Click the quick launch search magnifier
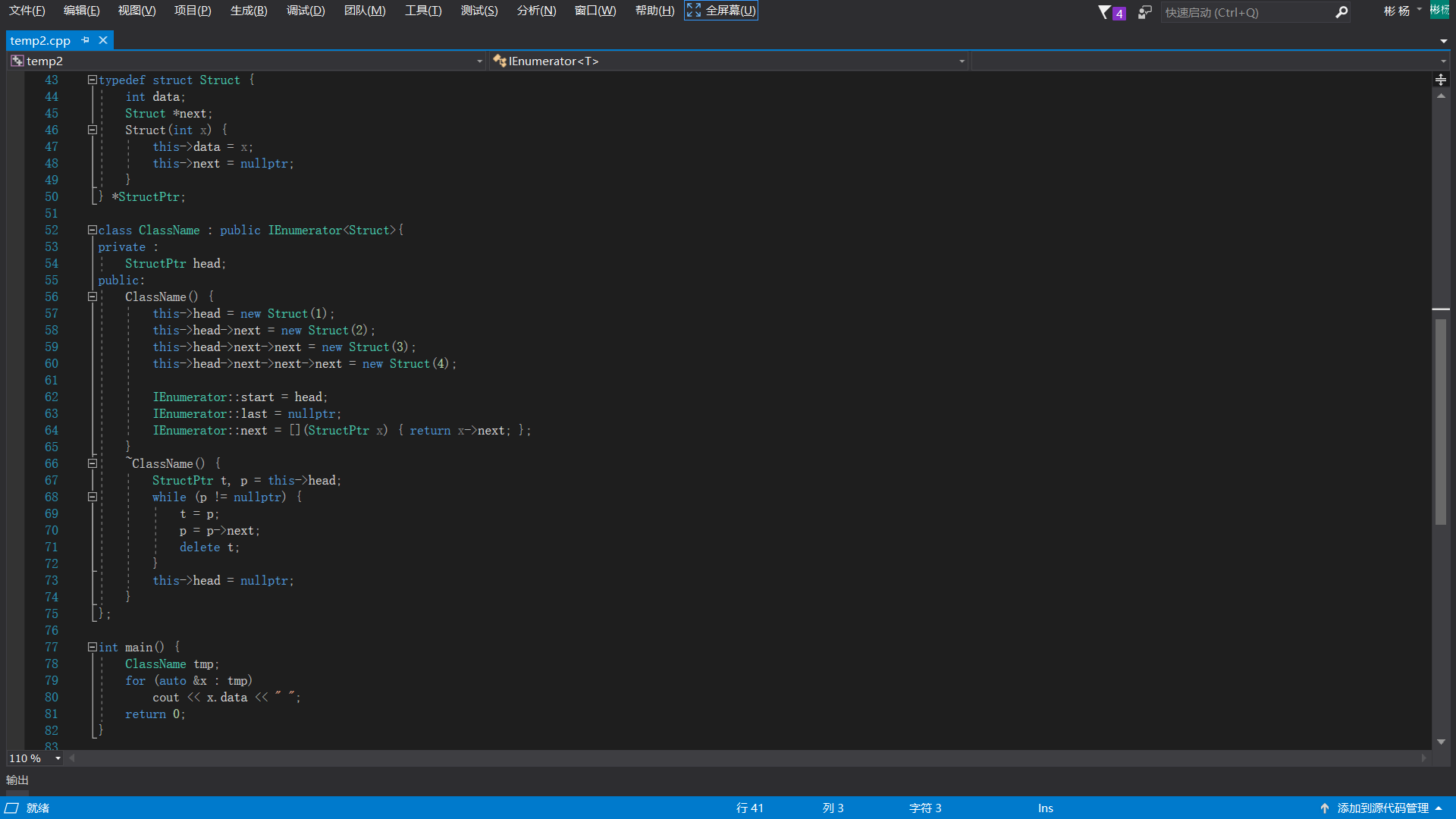The width and height of the screenshot is (1456, 819). tap(1341, 12)
